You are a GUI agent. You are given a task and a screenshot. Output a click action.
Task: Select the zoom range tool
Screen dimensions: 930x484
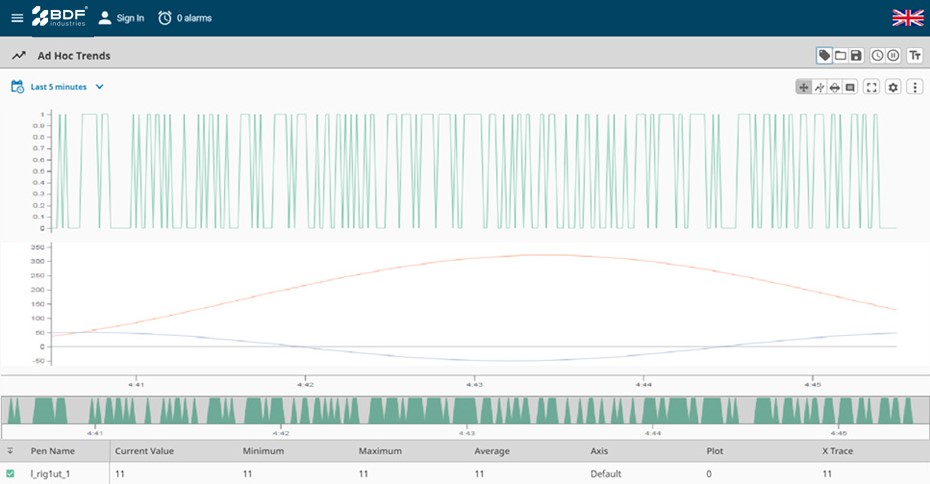pyautogui.click(x=834, y=87)
